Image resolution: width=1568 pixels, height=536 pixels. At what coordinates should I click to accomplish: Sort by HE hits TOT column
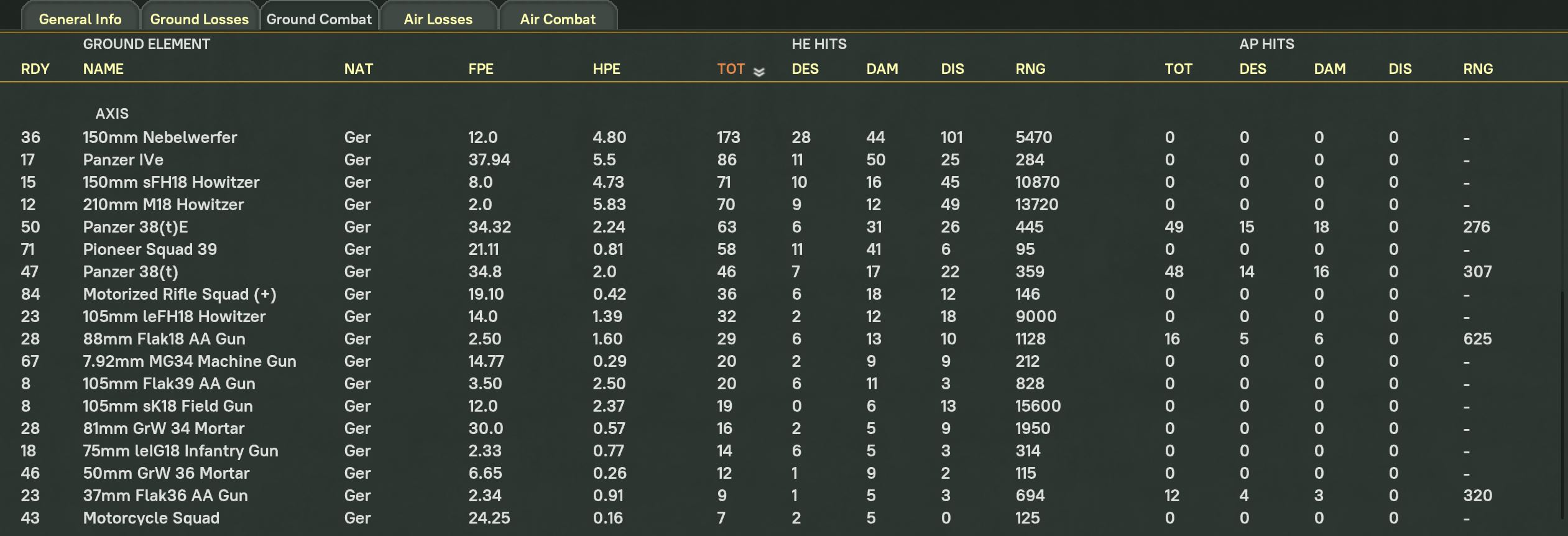(x=731, y=69)
